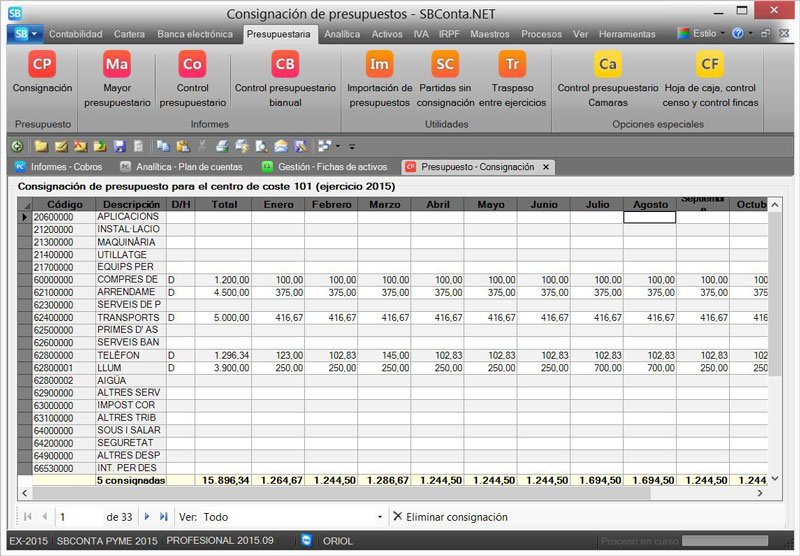This screenshot has height=556, width=800.
Task: Open the Consignación budget tool
Action: point(42,75)
